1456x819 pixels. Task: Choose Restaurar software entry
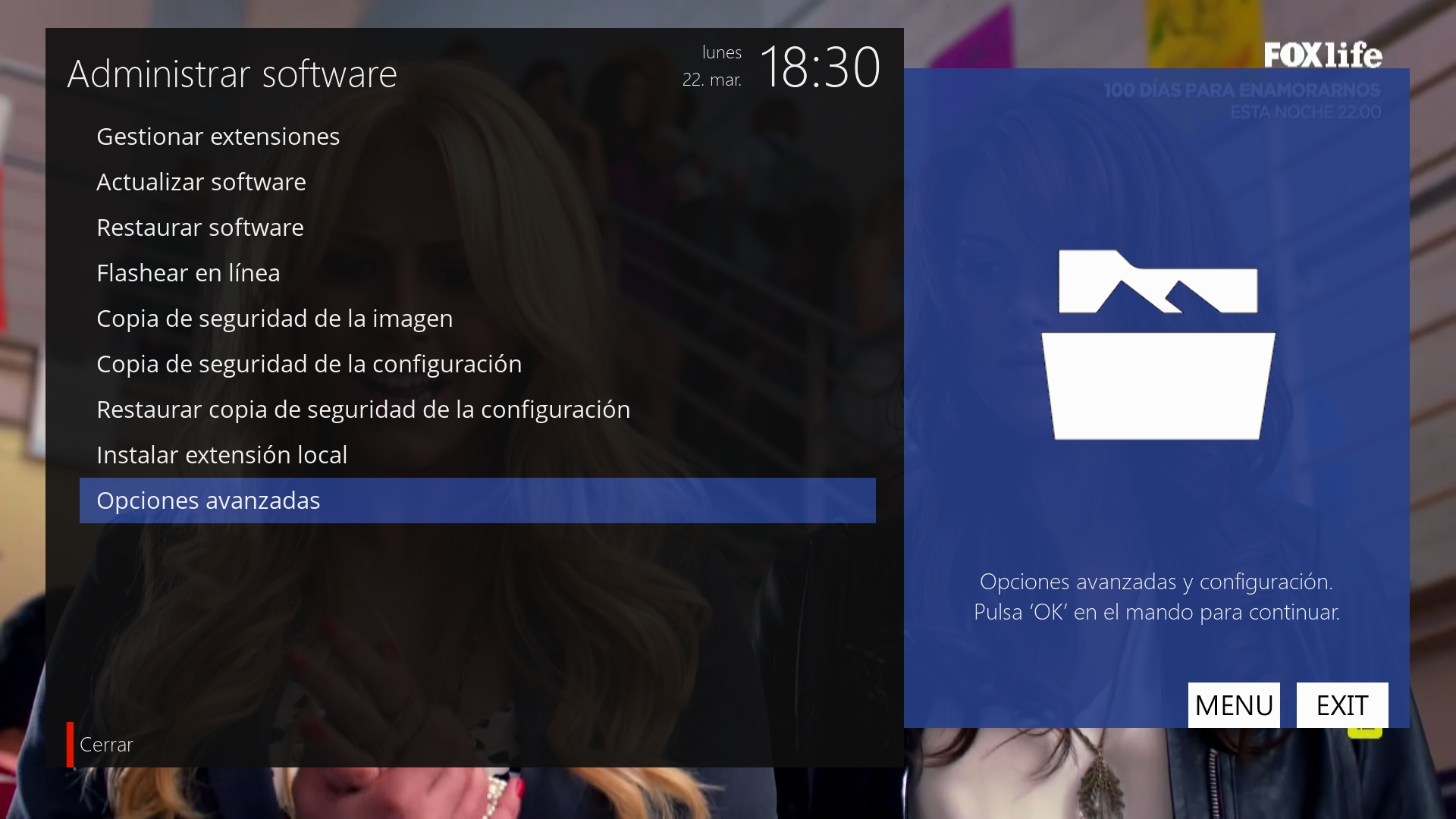point(200,227)
